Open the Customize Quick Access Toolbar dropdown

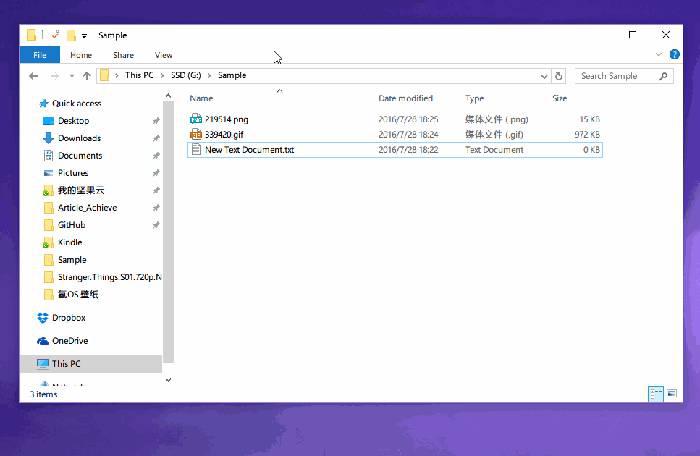click(x=84, y=36)
